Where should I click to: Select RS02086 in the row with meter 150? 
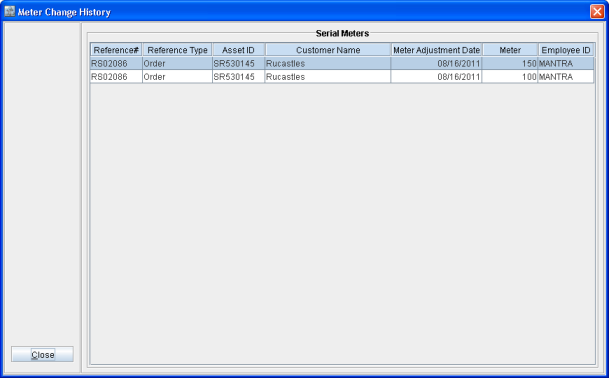tap(116, 63)
